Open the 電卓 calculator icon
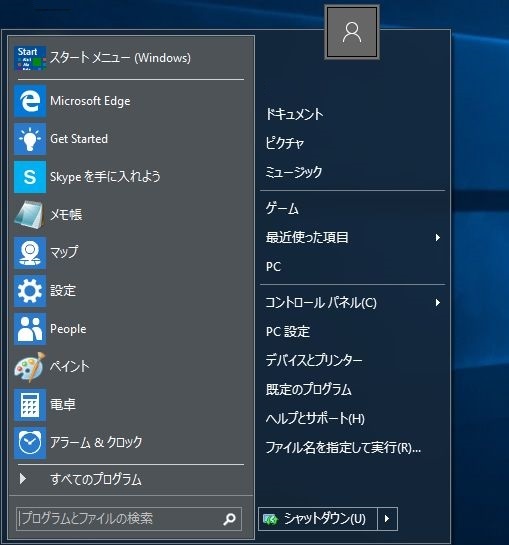The image size is (509, 545). coord(30,405)
